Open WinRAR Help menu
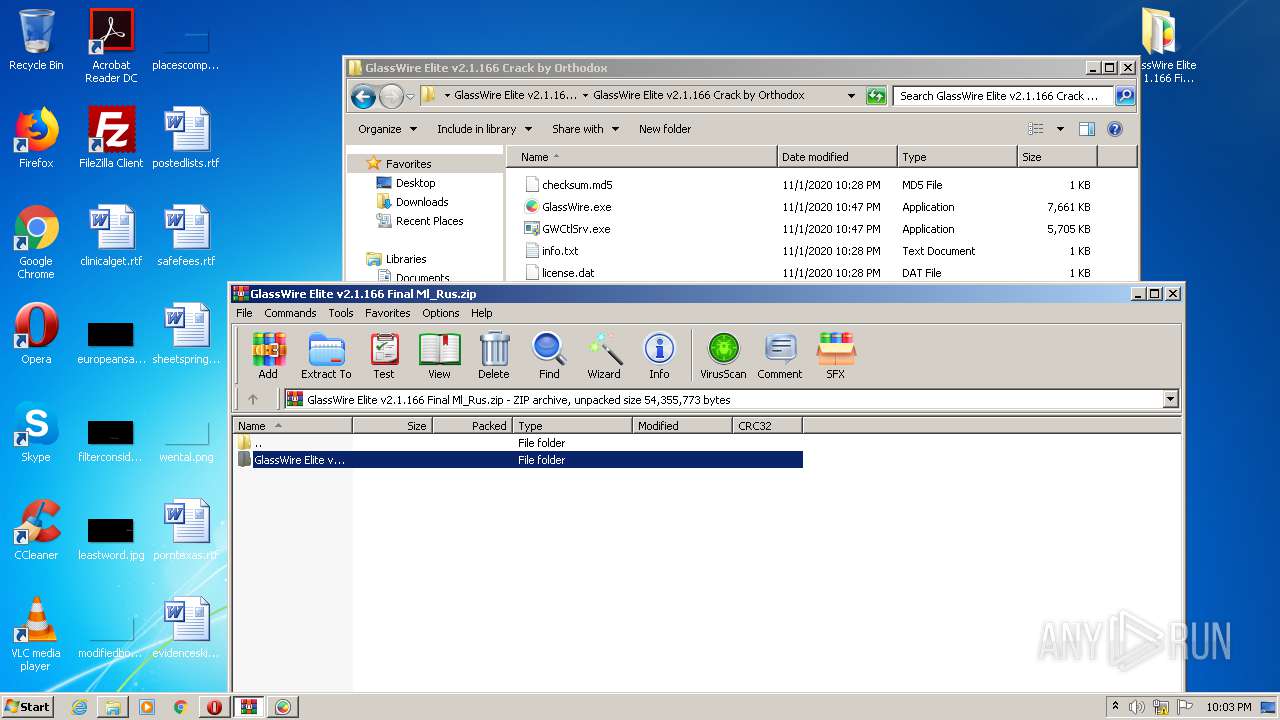The width and height of the screenshot is (1280, 720). (x=482, y=313)
